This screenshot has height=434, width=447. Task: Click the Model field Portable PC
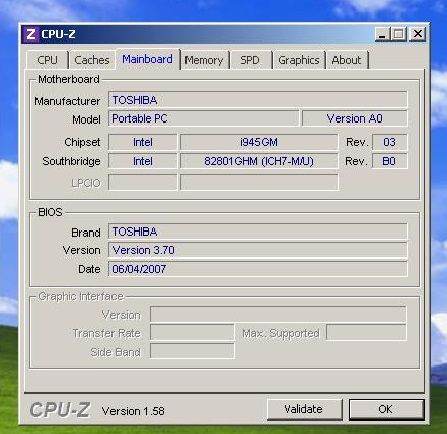pyautogui.click(x=203, y=119)
